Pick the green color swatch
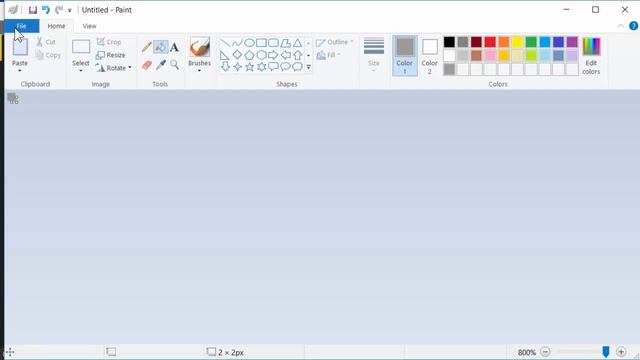 click(531, 42)
